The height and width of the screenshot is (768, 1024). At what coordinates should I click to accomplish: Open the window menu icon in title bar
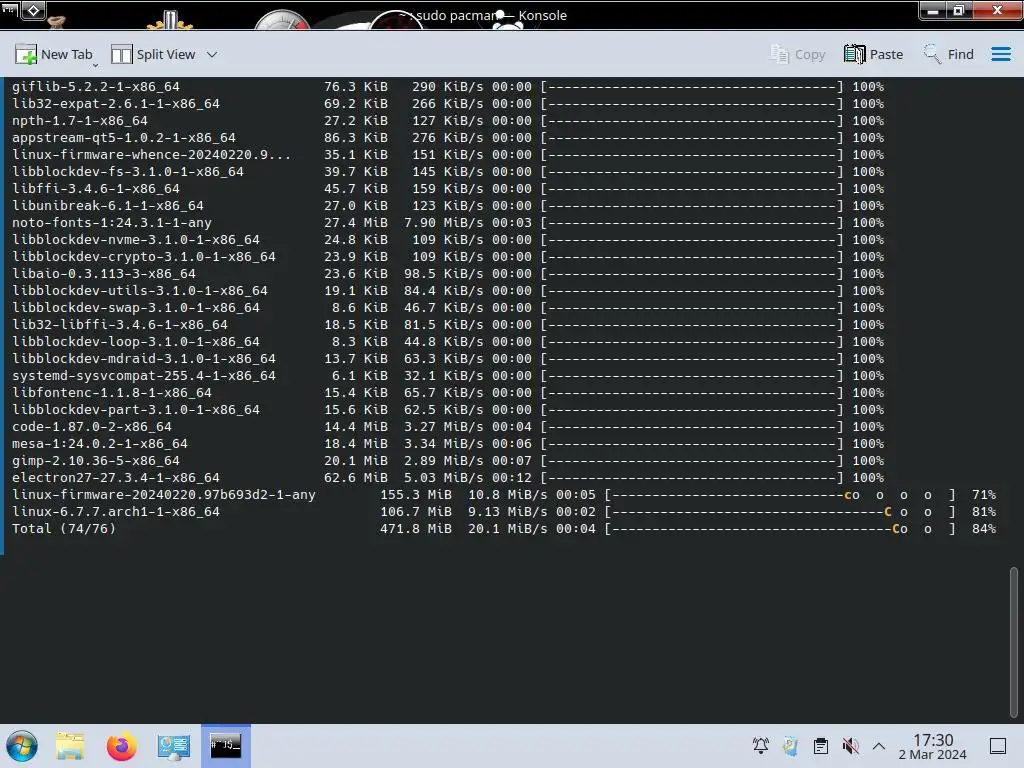tap(10, 10)
